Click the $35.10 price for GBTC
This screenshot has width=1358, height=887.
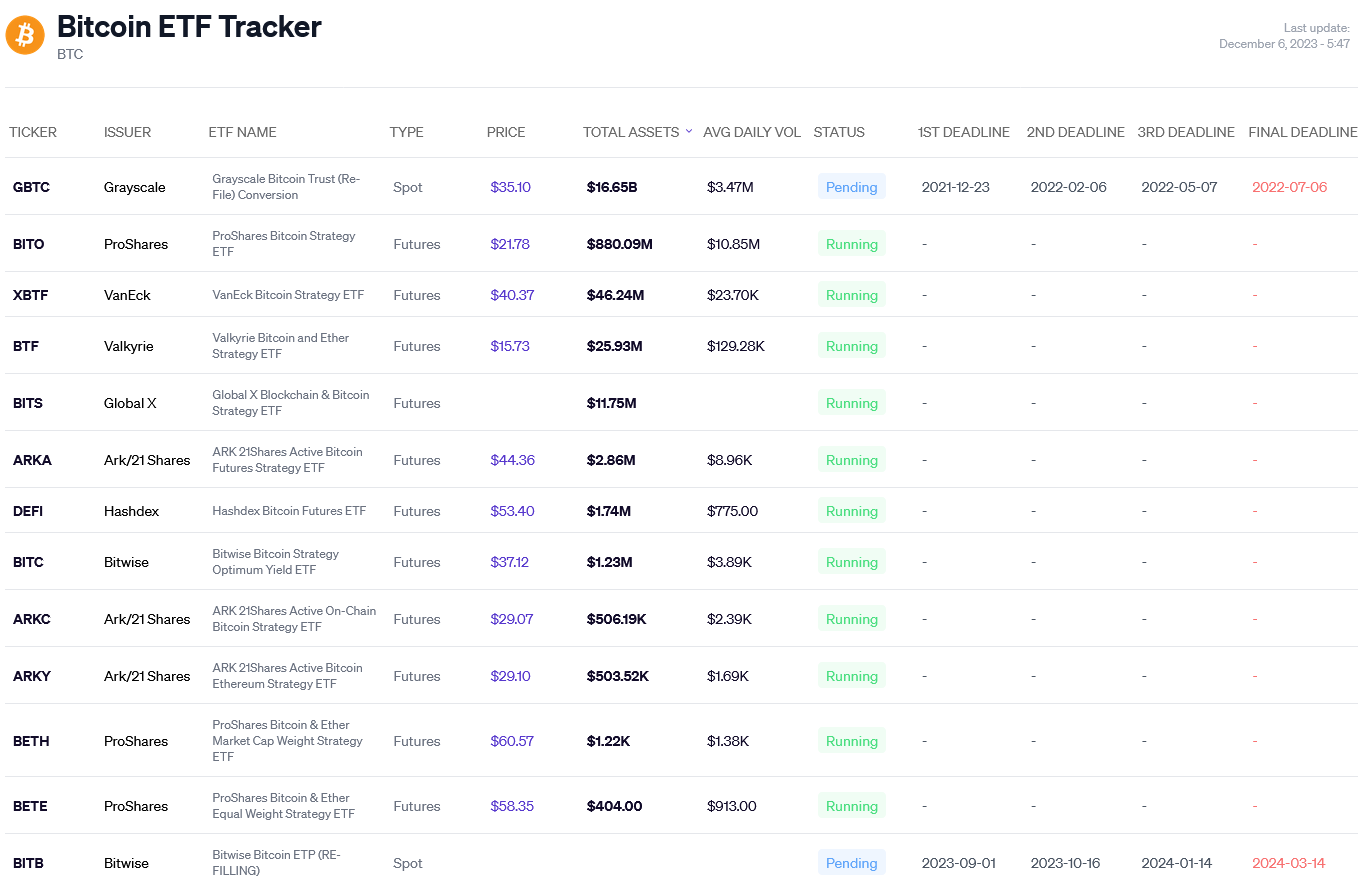[510, 187]
